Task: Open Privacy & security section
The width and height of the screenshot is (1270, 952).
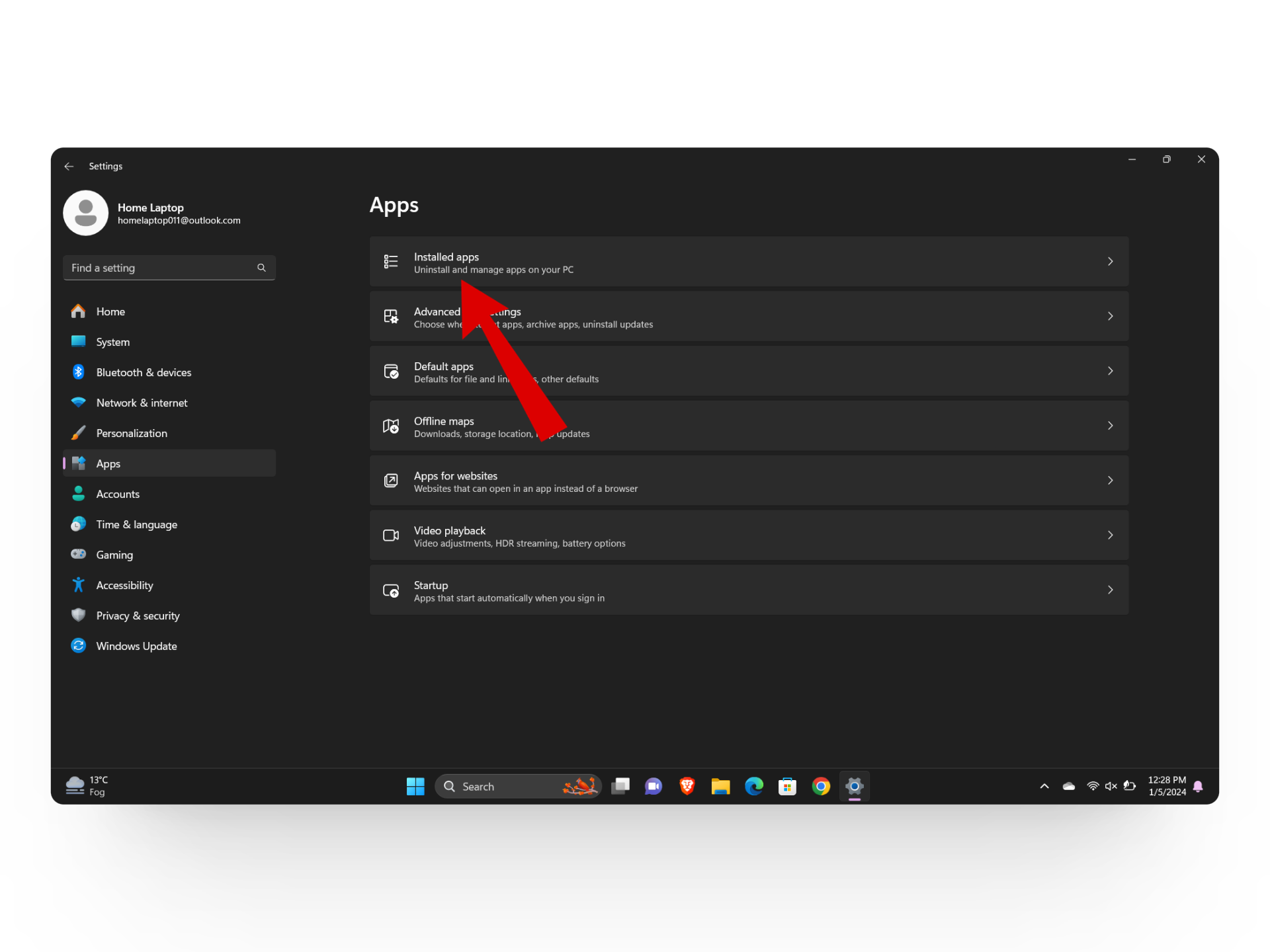Action: click(138, 615)
